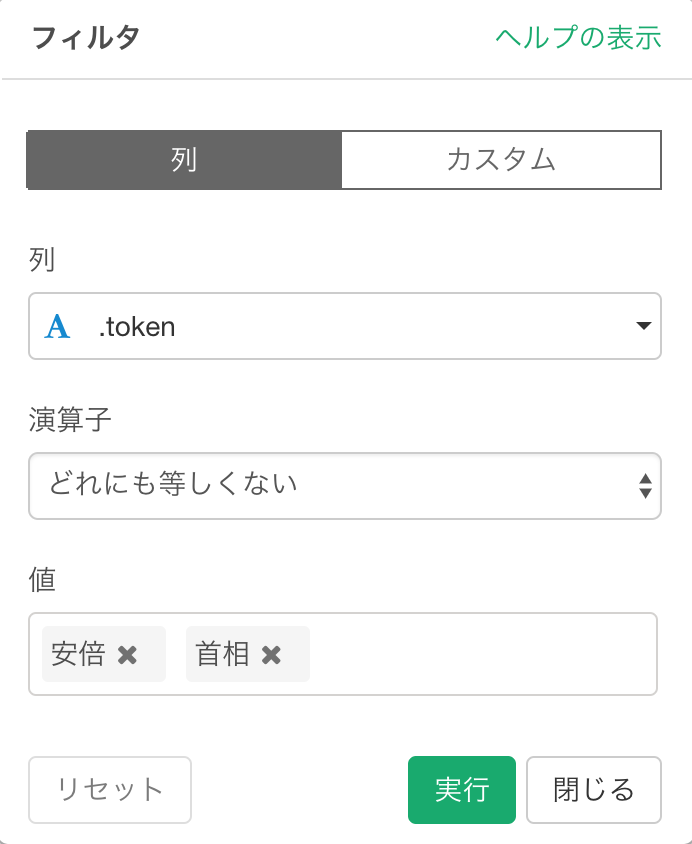Click empty area of the 値 input field
The width and height of the screenshot is (692, 844).
[x=483, y=654]
